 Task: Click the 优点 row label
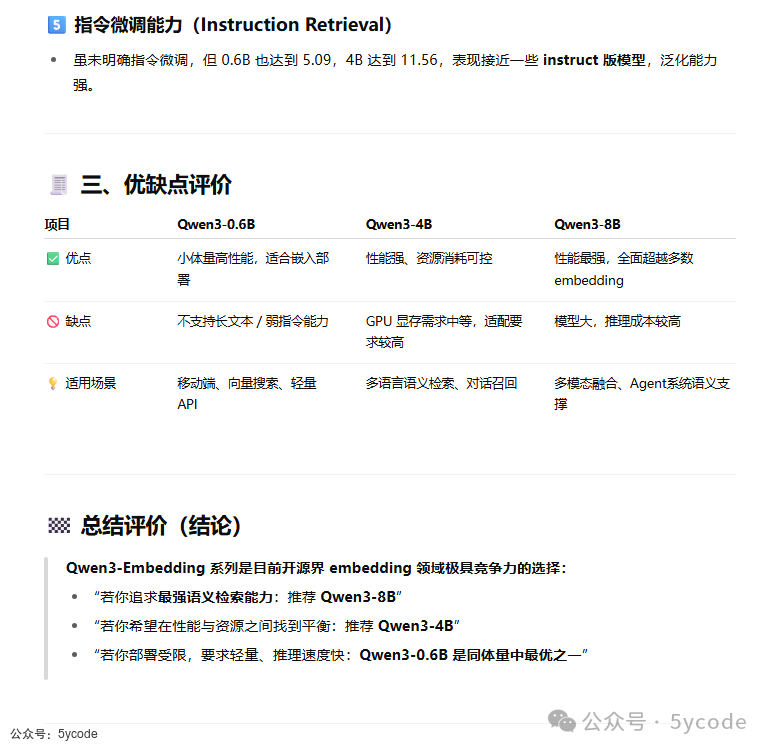(x=78, y=258)
